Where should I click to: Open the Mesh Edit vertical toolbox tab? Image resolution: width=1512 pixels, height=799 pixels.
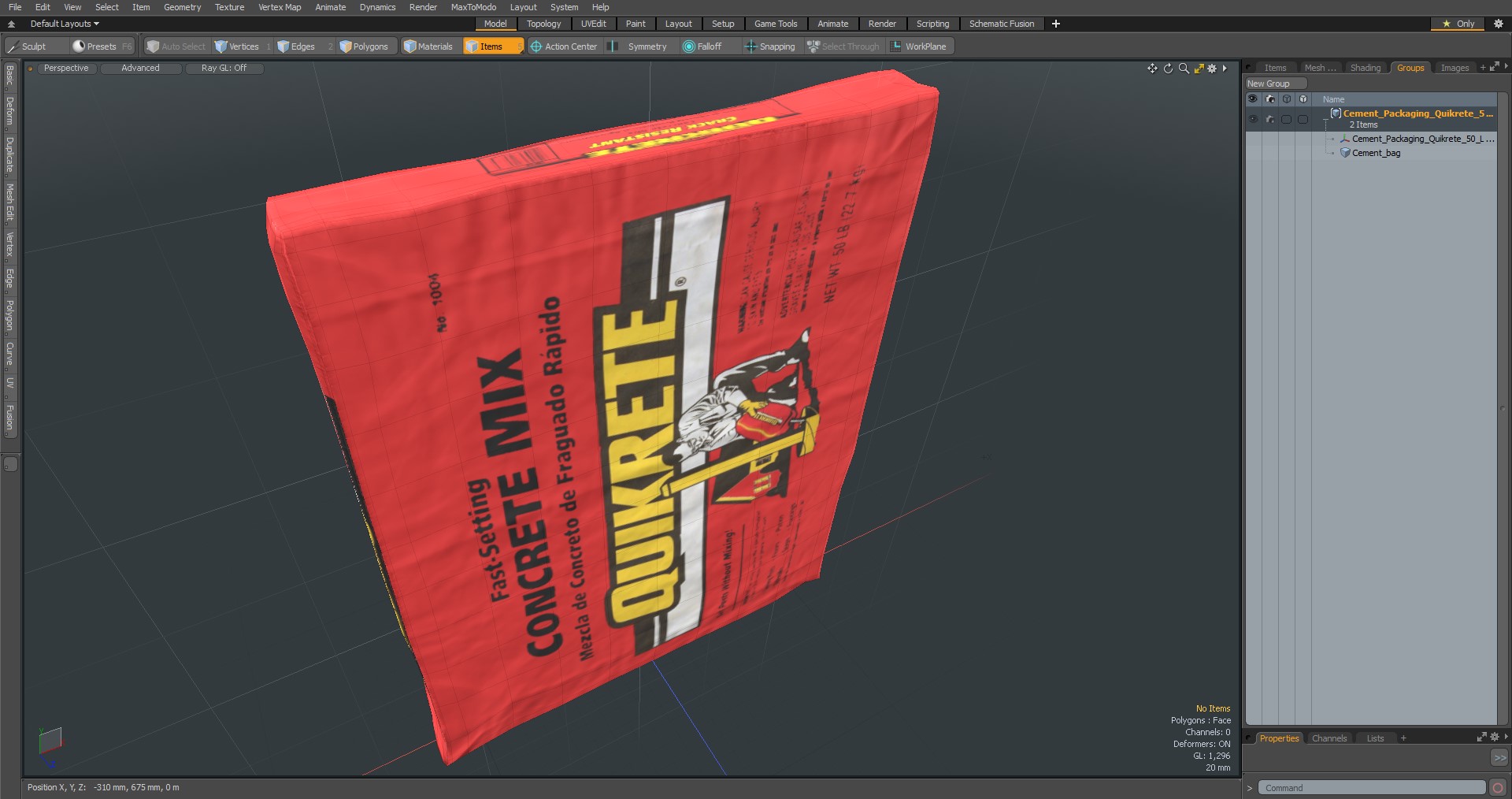pyautogui.click(x=9, y=203)
